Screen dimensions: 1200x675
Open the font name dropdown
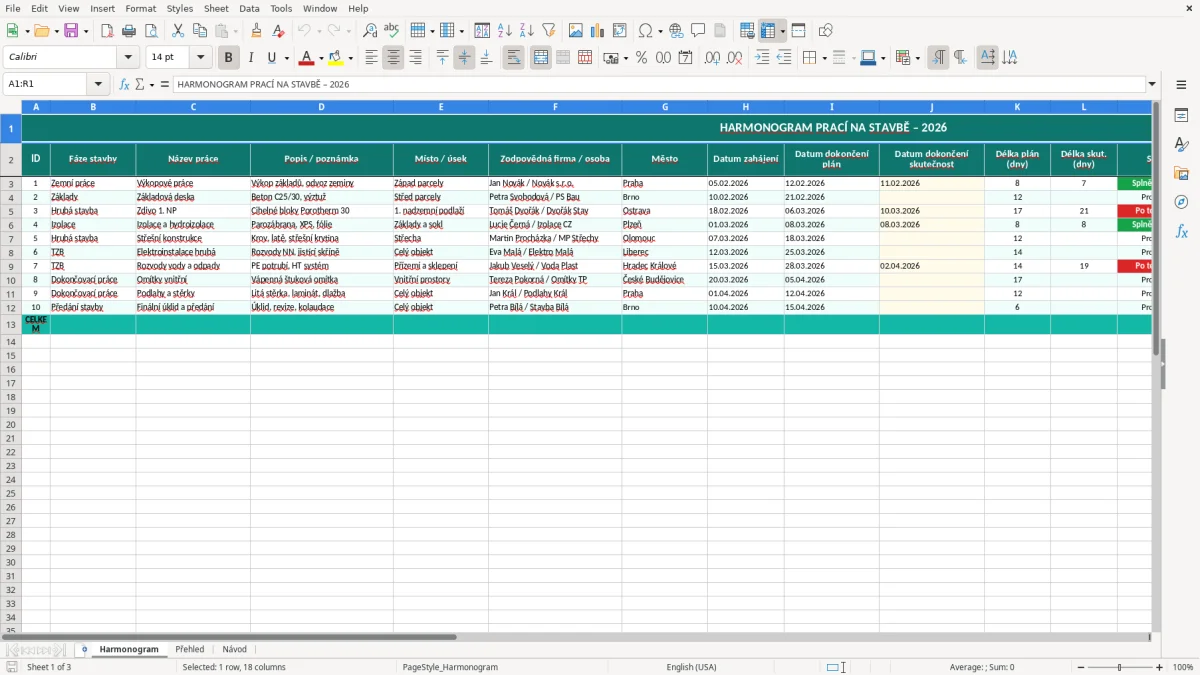click(128, 58)
